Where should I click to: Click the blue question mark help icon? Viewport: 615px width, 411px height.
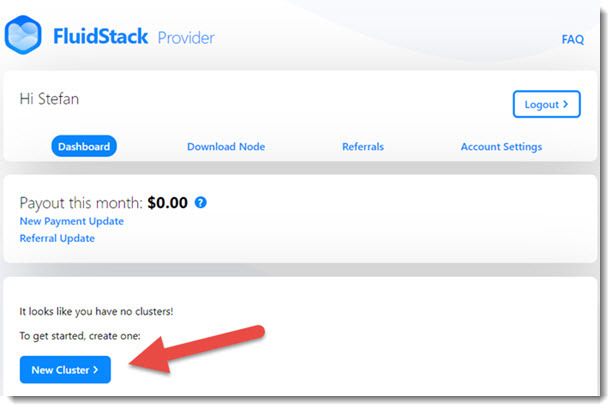[200, 202]
